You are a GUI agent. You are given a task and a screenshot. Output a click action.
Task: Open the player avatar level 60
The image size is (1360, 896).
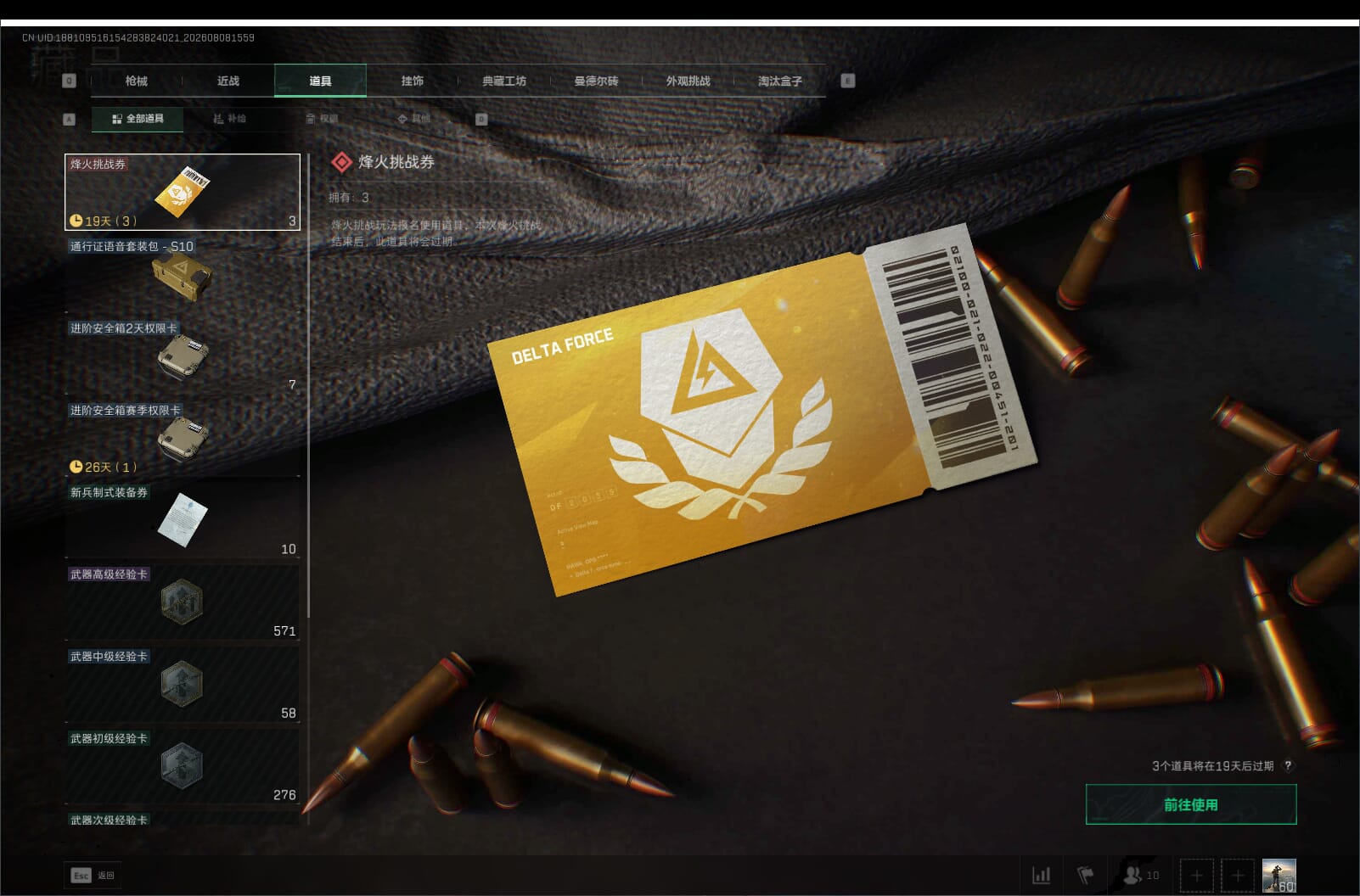click(1279, 875)
